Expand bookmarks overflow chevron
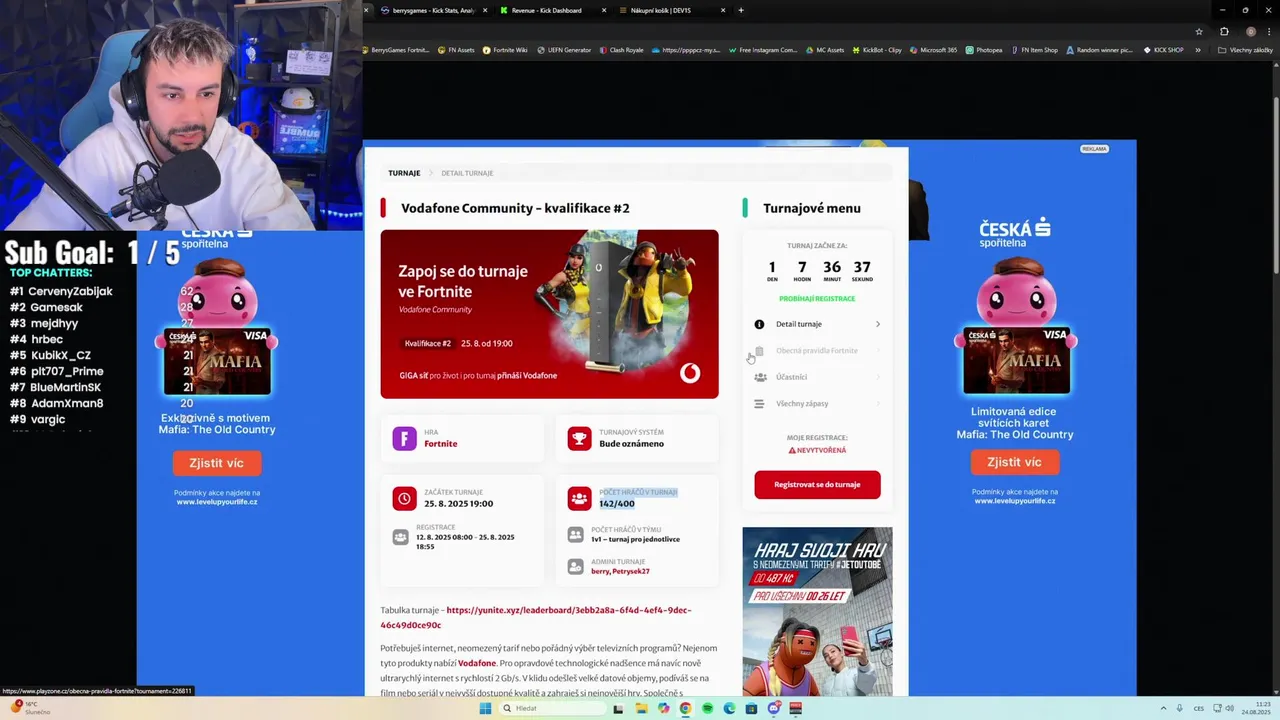 click(1198, 50)
